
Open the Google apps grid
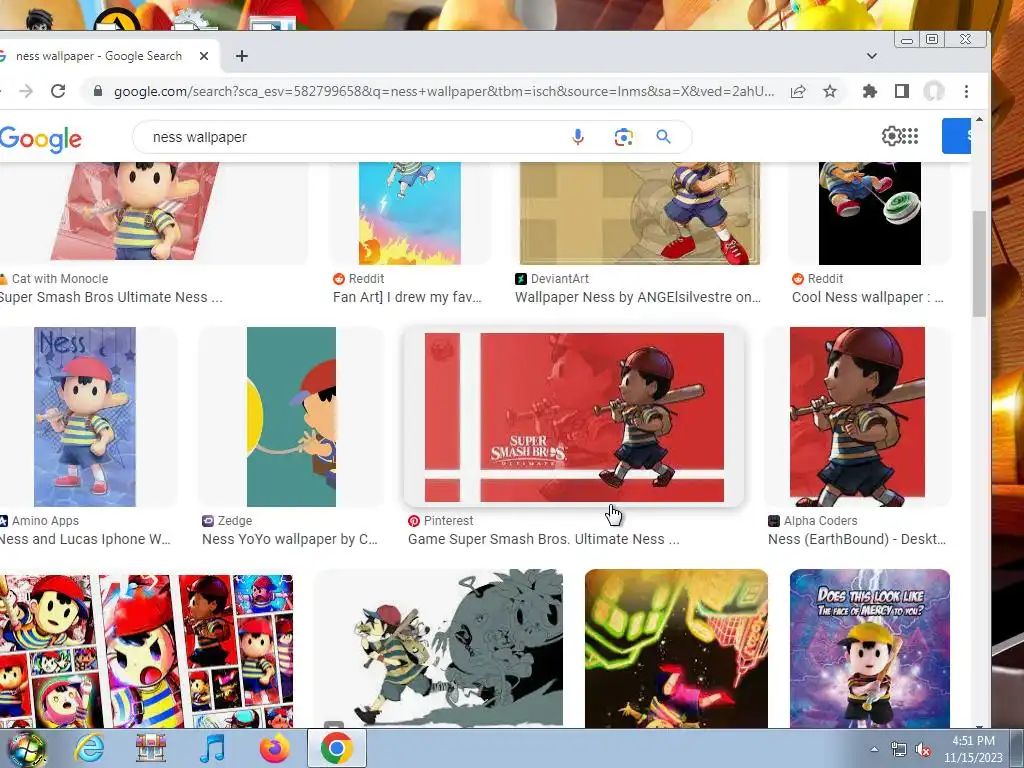tap(910, 136)
